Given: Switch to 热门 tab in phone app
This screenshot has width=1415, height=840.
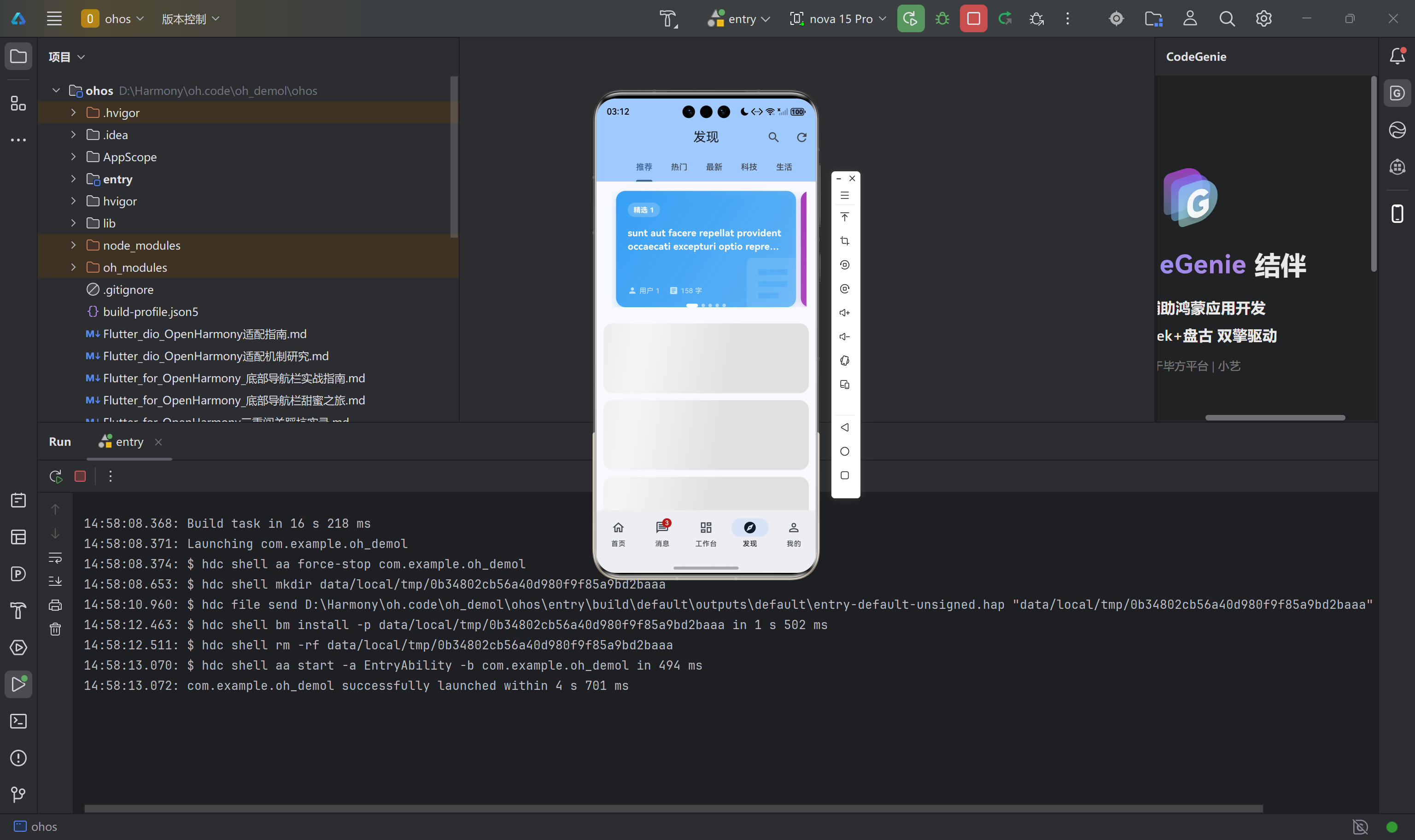Looking at the screenshot, I should click(x=678, y=167).
